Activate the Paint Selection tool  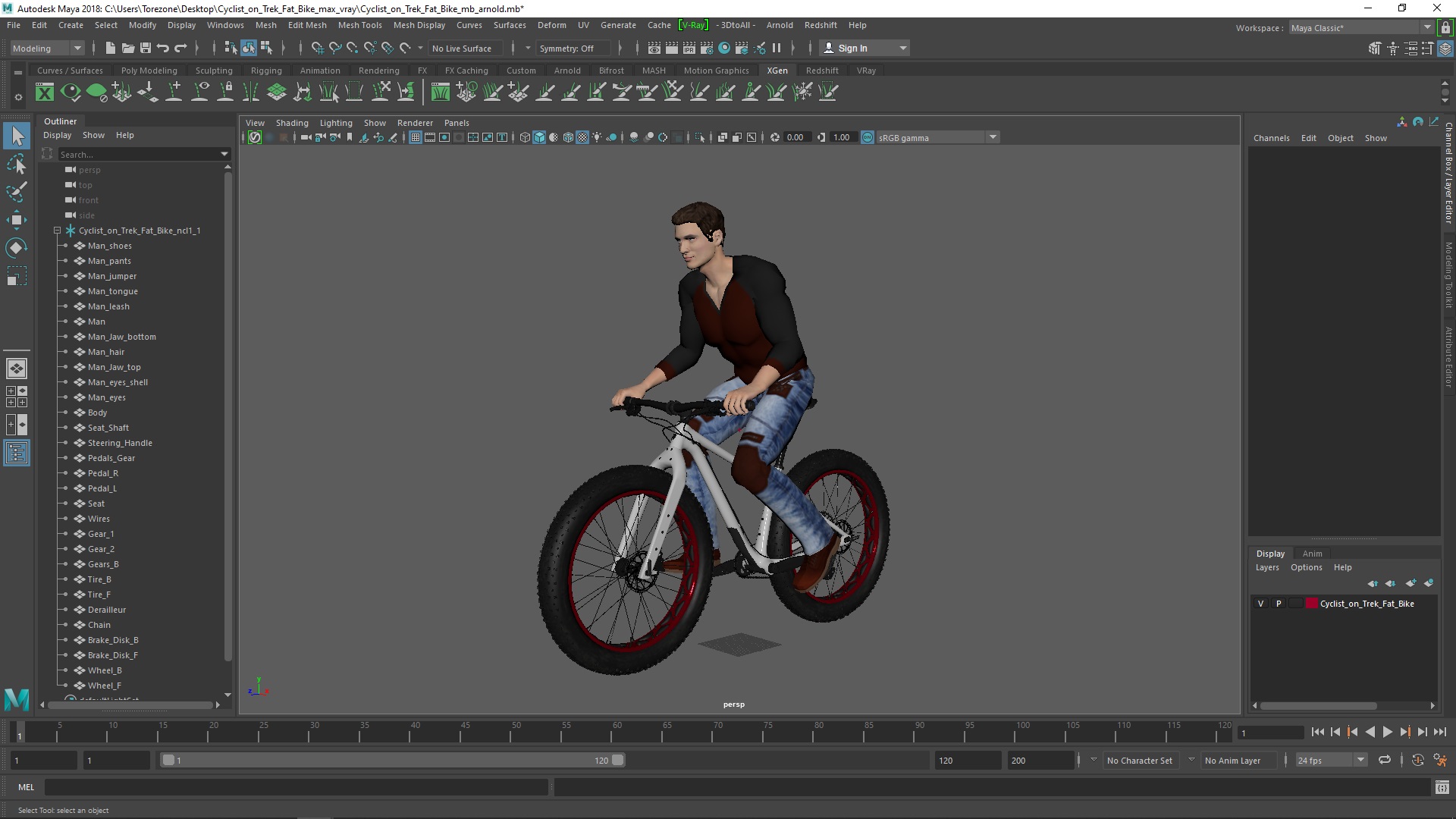[17, 192]
